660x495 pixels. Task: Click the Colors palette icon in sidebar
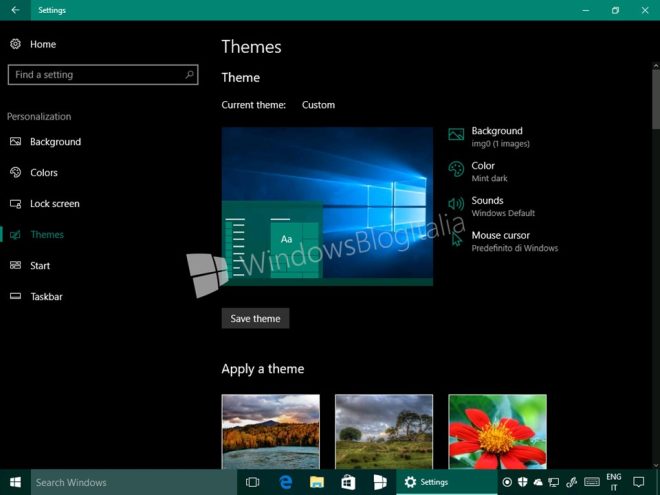(x=16, y=172)
